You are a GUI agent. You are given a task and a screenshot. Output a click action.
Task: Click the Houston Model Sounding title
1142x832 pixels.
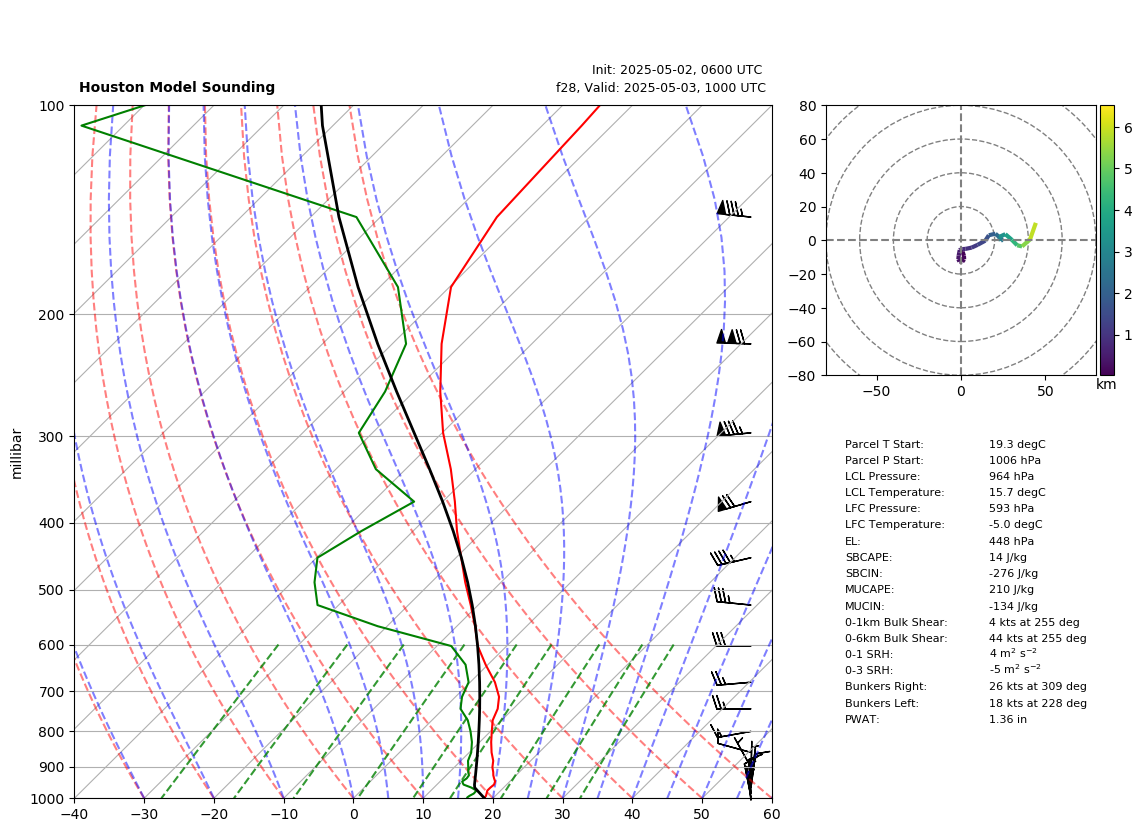[x=177, y=87]
